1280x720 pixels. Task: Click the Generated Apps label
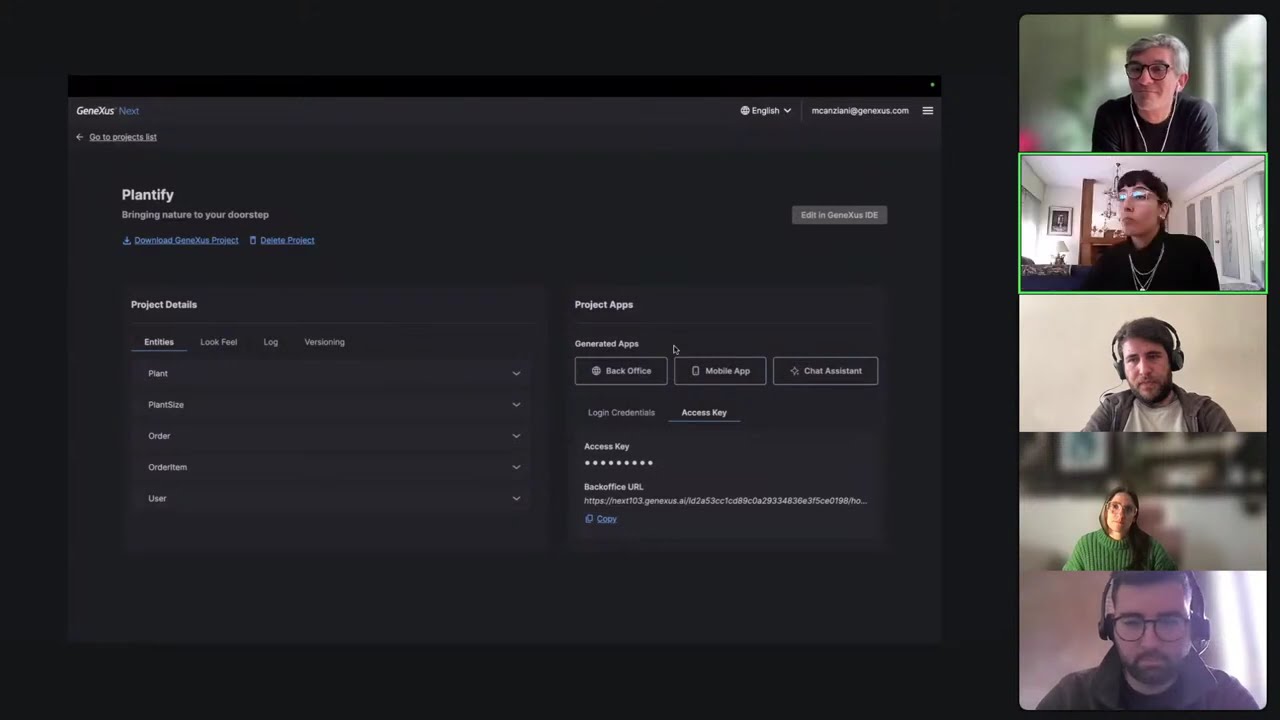point(606,344)
